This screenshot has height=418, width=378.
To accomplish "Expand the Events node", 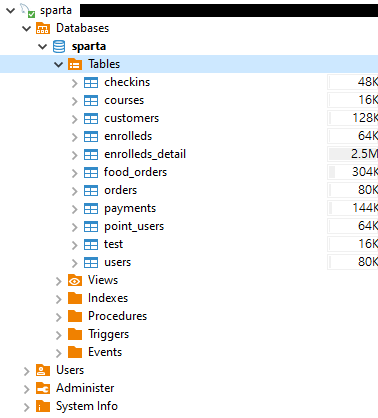I will click(59, 353).
